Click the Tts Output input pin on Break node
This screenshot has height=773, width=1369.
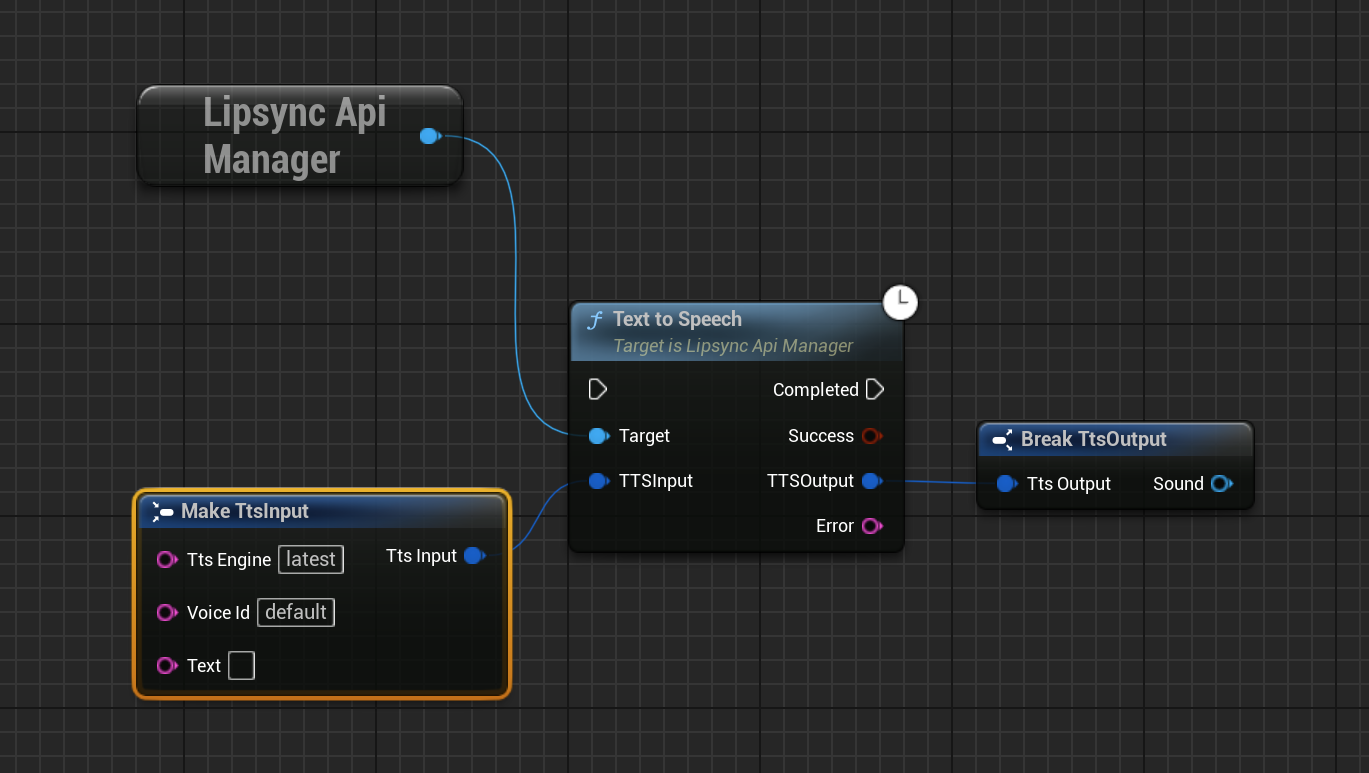click(x=1006, y=484)
